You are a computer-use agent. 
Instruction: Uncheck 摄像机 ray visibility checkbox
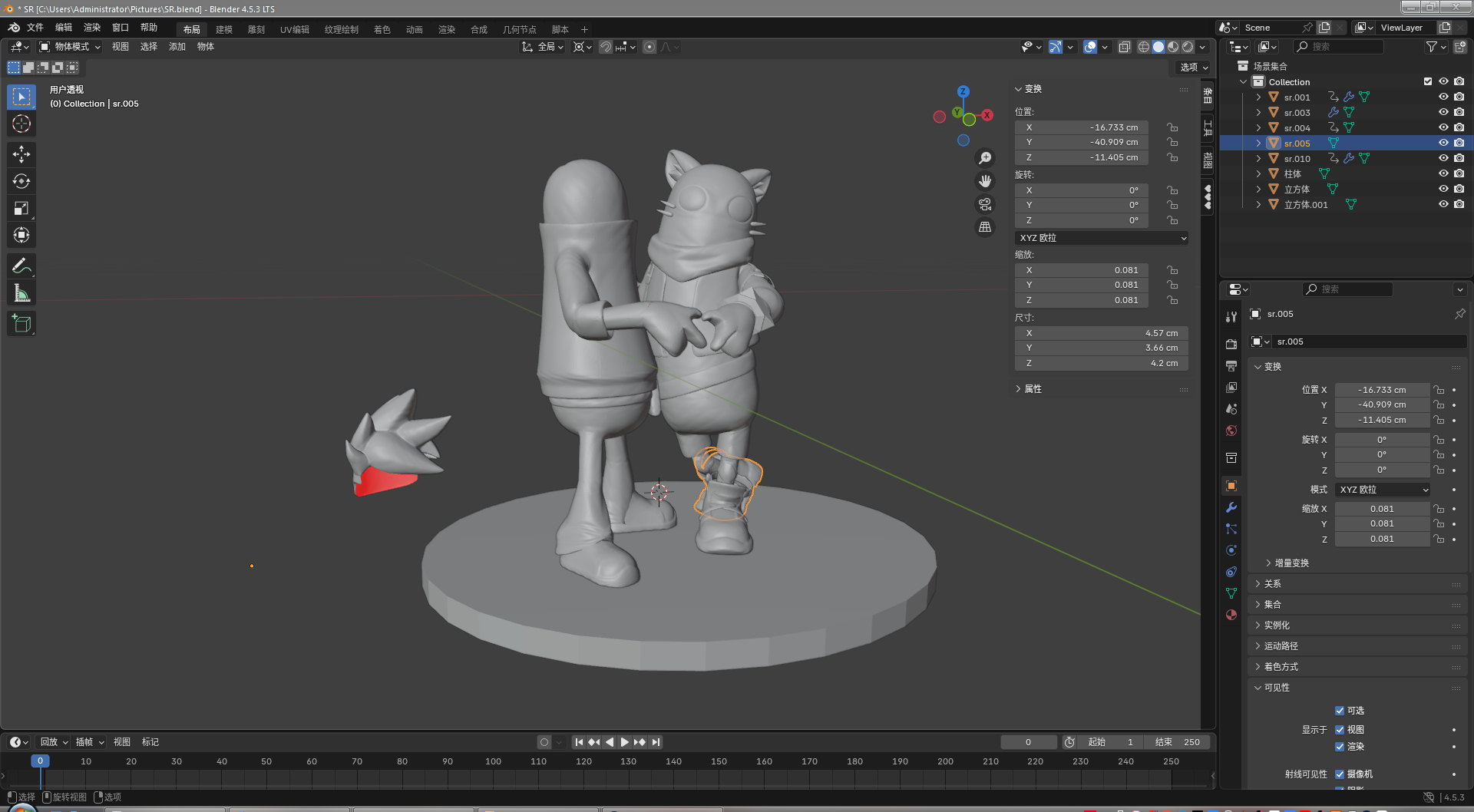[1340, 774]
